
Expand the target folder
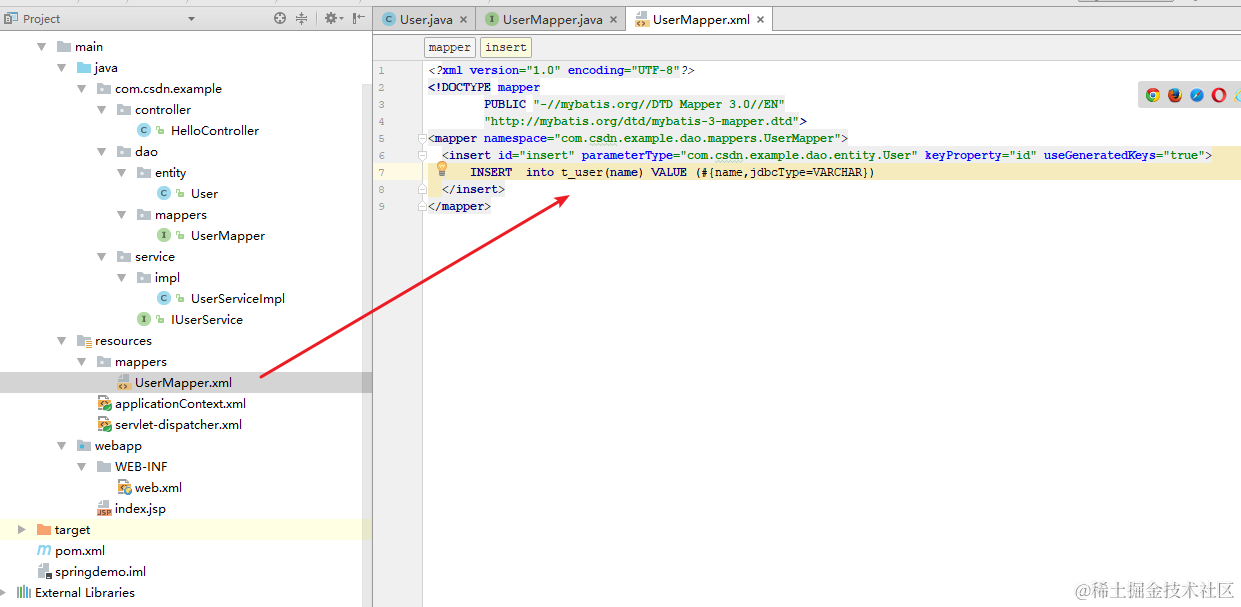coord(22,529)
